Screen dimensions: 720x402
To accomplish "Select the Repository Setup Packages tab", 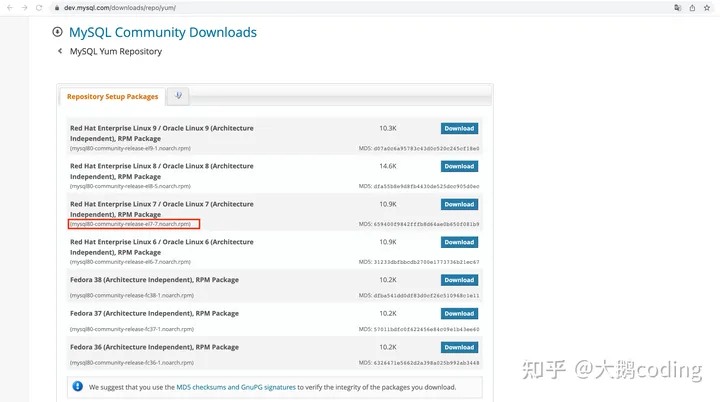I will click(113, 97).
